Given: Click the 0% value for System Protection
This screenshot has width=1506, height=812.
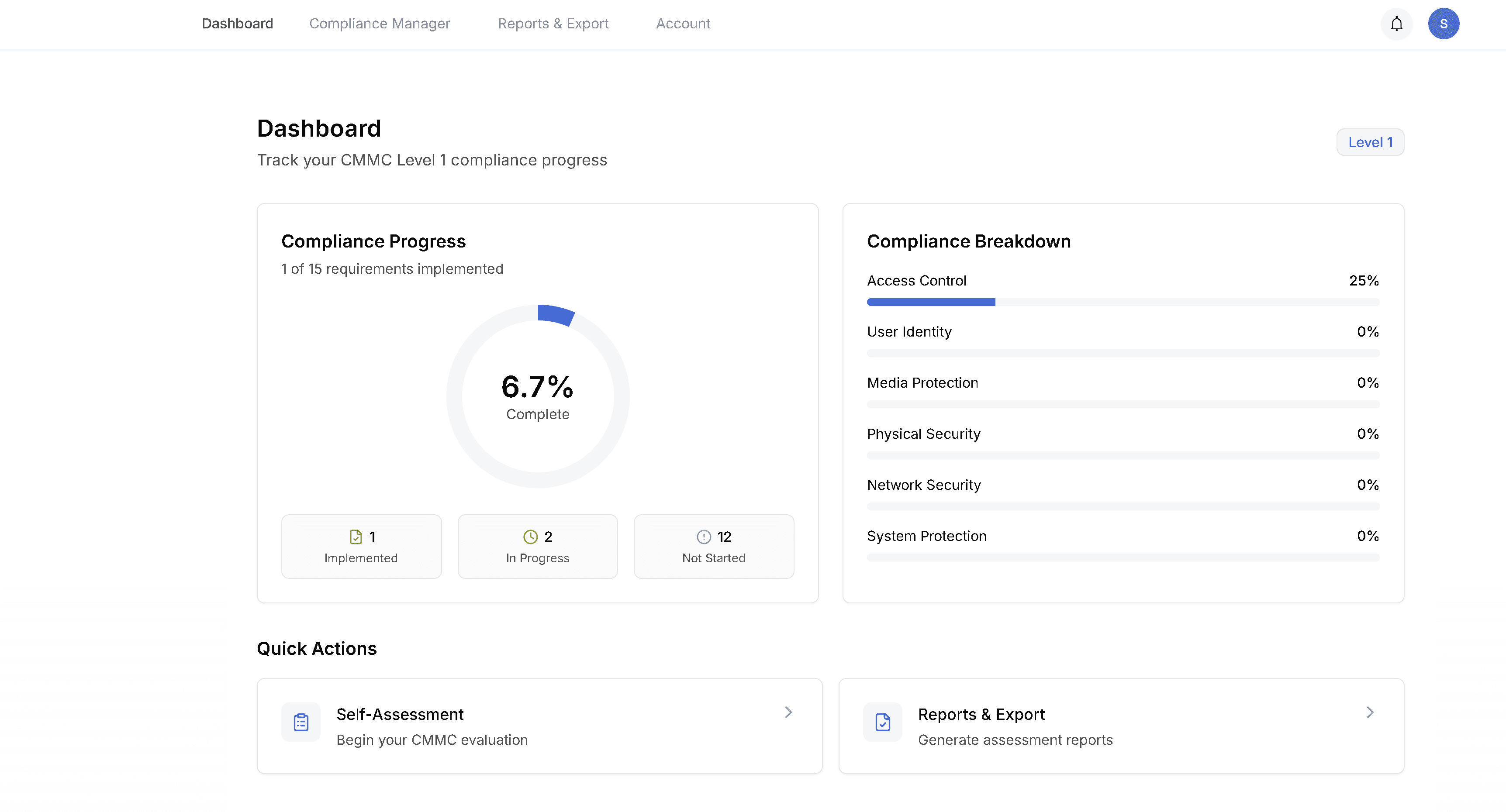Looking at the screenshot, I should click(x=1368, y=536).
